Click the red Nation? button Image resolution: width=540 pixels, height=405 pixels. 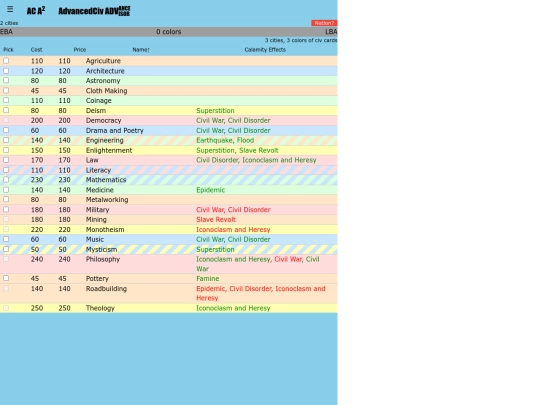324,23
